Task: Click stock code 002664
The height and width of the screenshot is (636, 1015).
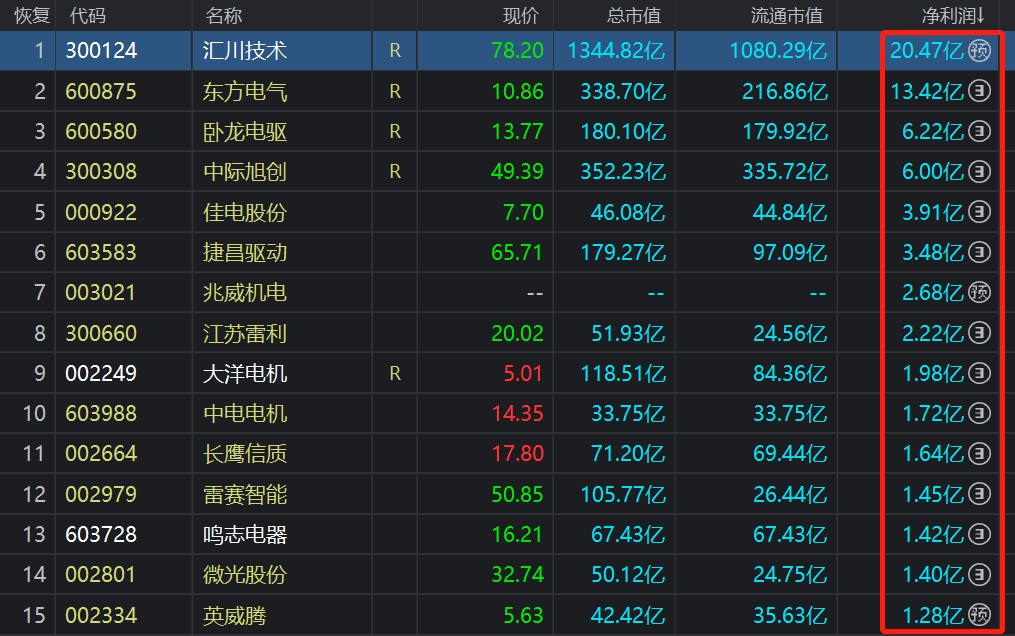Action: [x=101, y=454]
